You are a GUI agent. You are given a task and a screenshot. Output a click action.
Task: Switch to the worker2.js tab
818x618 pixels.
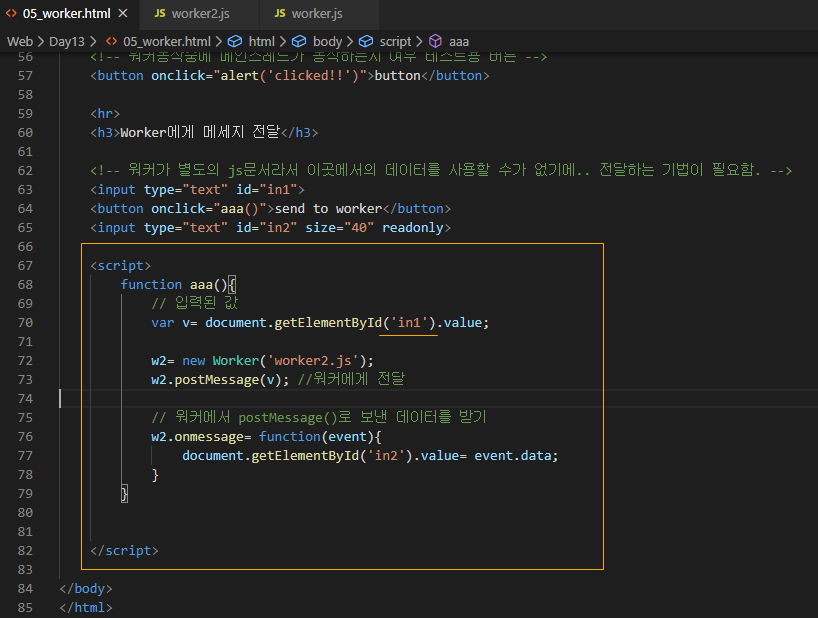pyautogui.click(x=200, y=14)
